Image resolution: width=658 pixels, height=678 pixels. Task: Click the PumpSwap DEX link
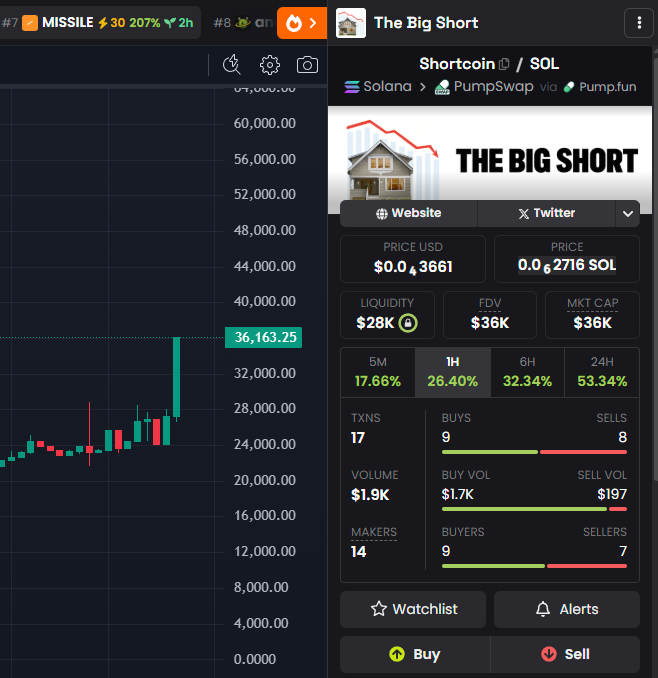pyautogui.click(x=484, y=86)
